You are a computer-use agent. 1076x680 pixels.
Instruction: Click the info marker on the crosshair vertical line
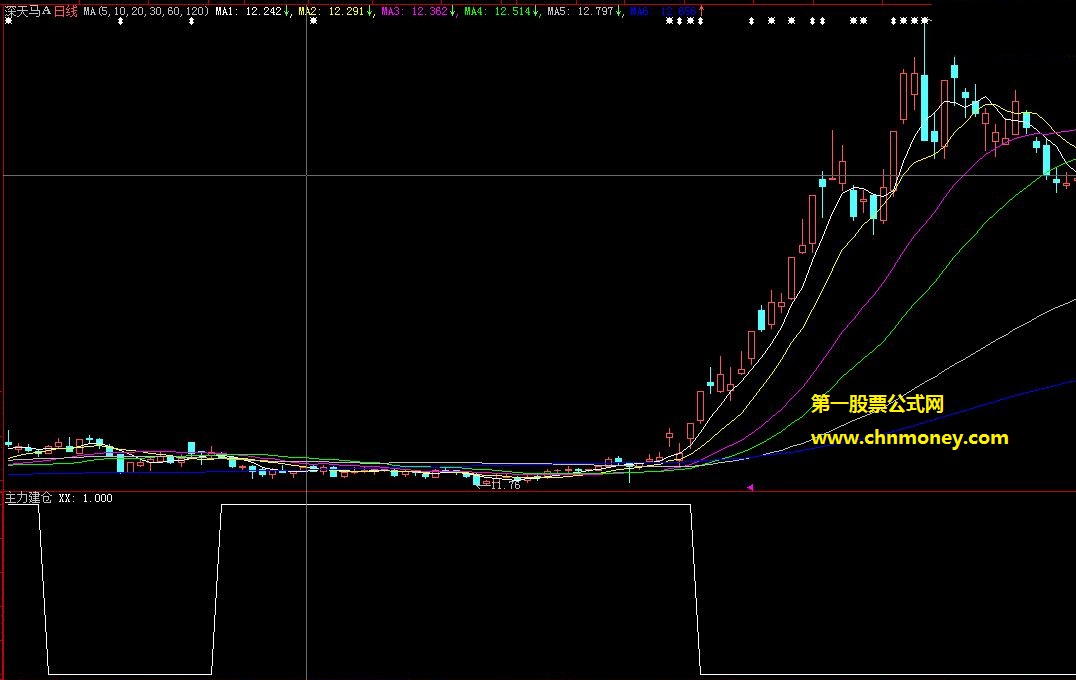[x=314, y=21]
